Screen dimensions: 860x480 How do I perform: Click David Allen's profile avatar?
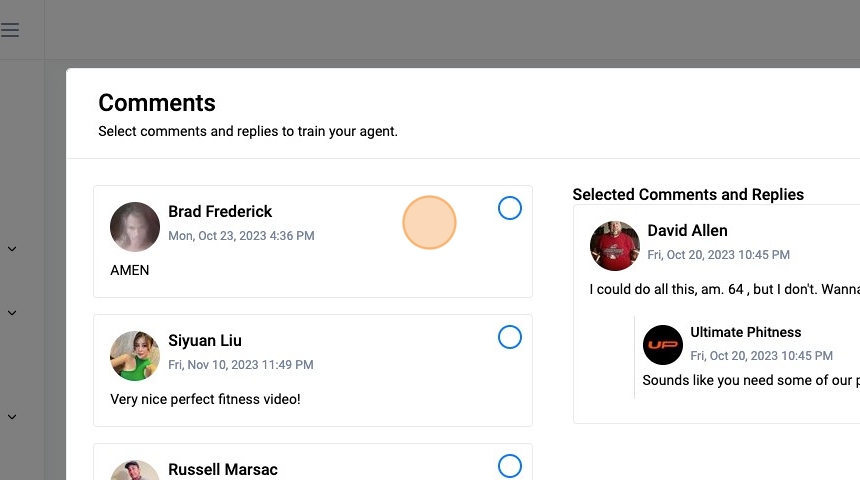pyautogui.click(x=615, y=246)
